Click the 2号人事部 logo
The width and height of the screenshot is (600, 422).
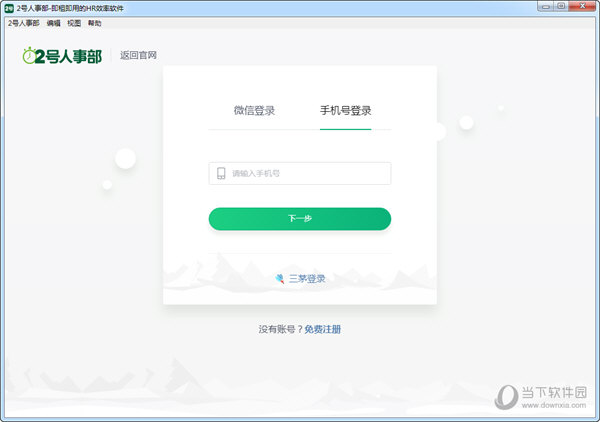[62, 56]
